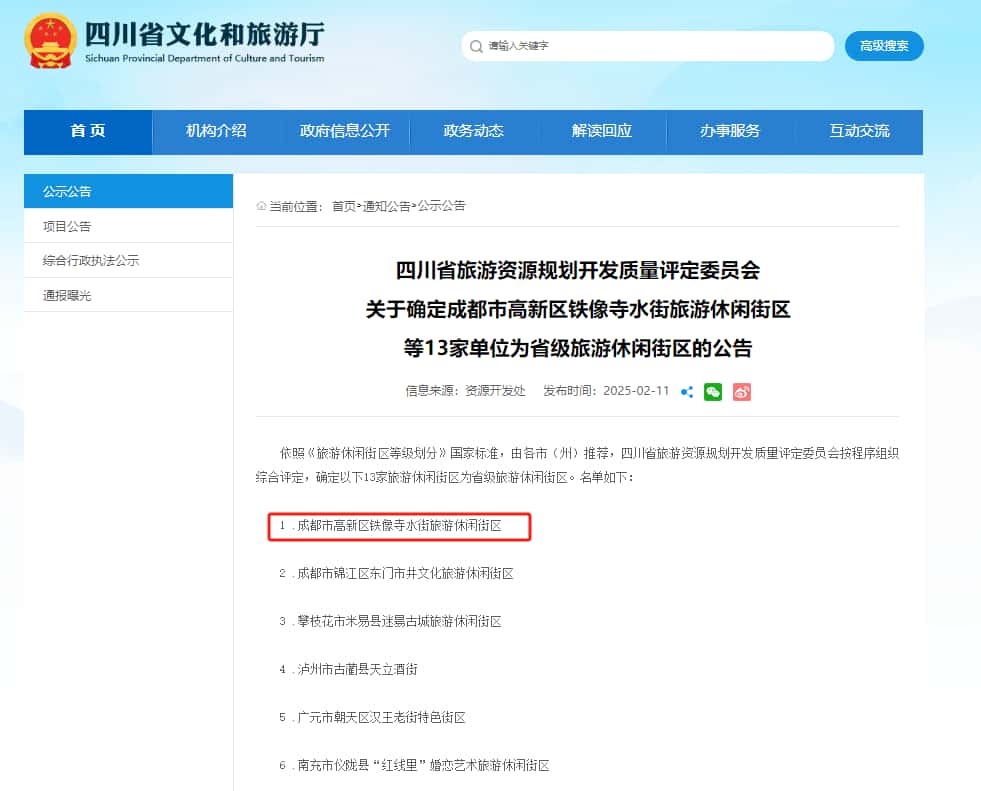
Task: Click the blue share icon
Action: [x=687, y=392]
